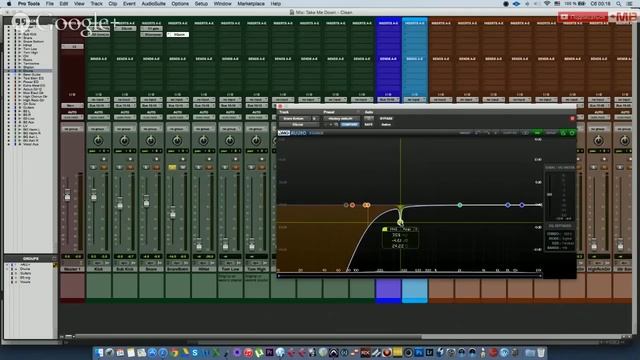This screenshot has height=360, width=640.
Task: Open Trash in the Dock
Action: point(541,353)
